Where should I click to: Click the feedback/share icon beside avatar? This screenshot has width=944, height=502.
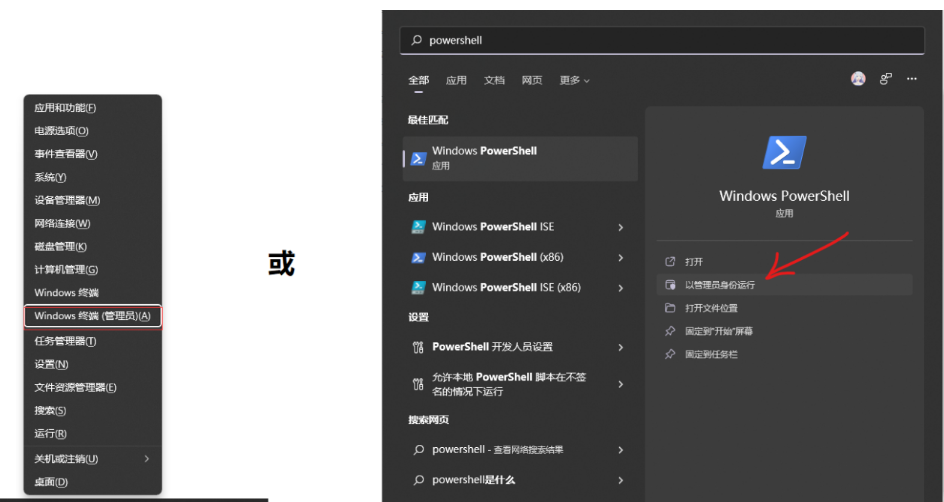click(x=885, y=79)
